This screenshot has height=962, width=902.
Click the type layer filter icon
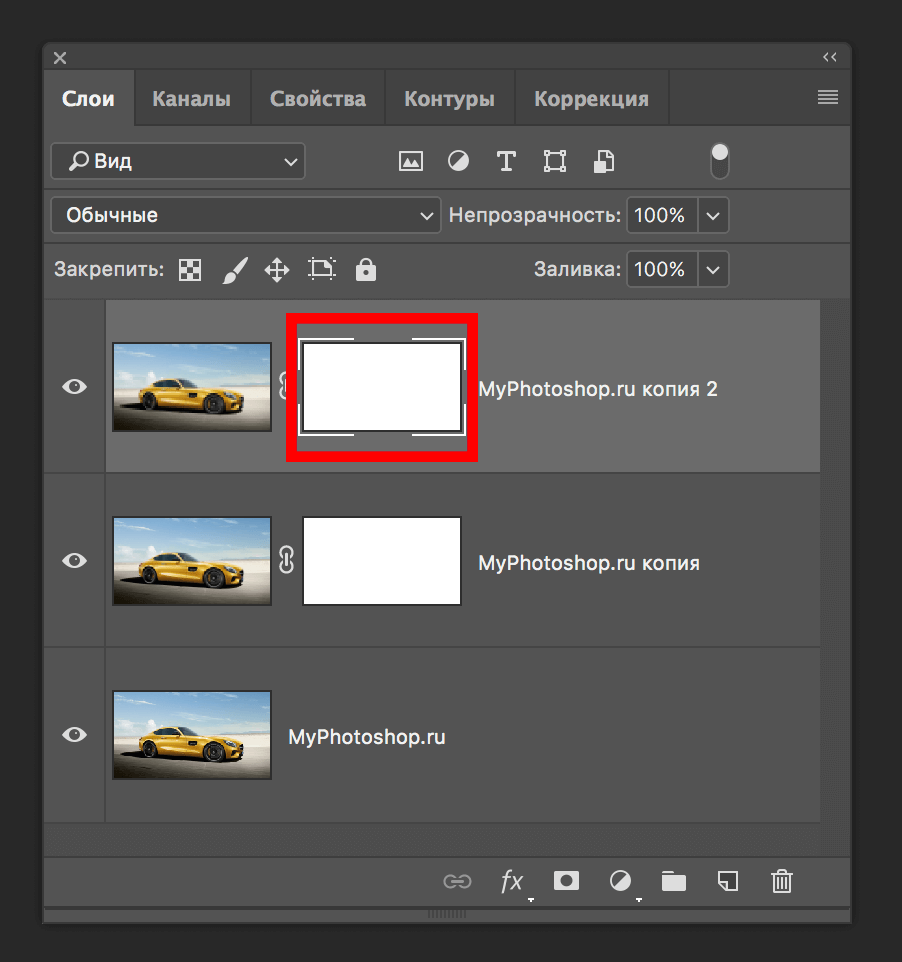(x=506, y=161)
